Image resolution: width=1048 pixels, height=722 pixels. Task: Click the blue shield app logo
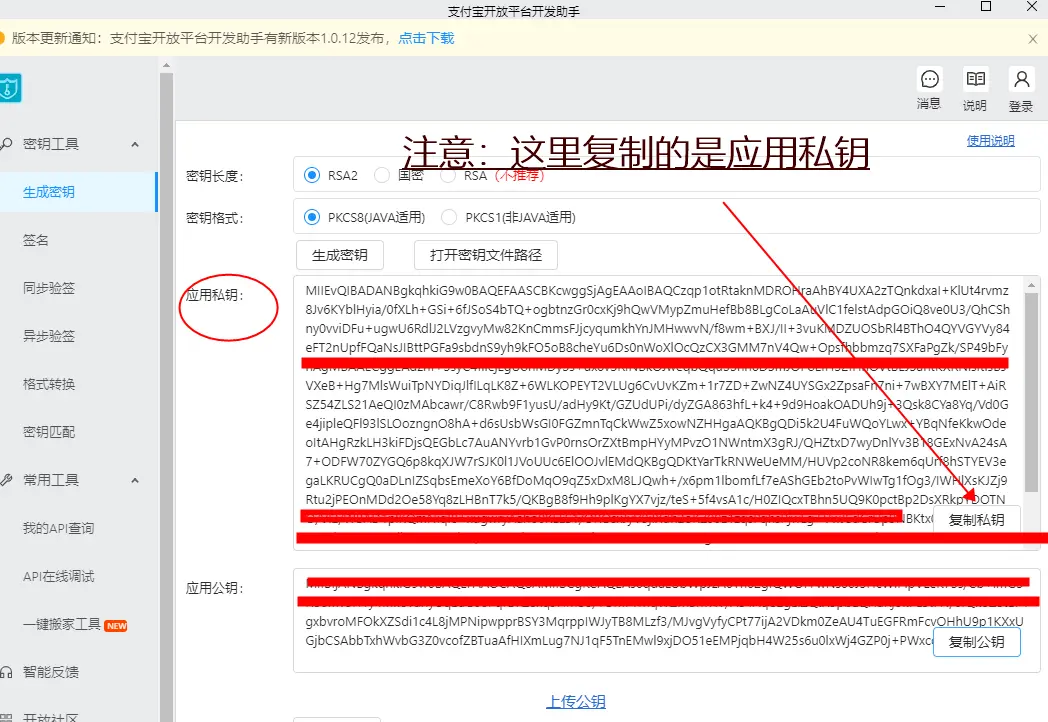tap(9, 88)
